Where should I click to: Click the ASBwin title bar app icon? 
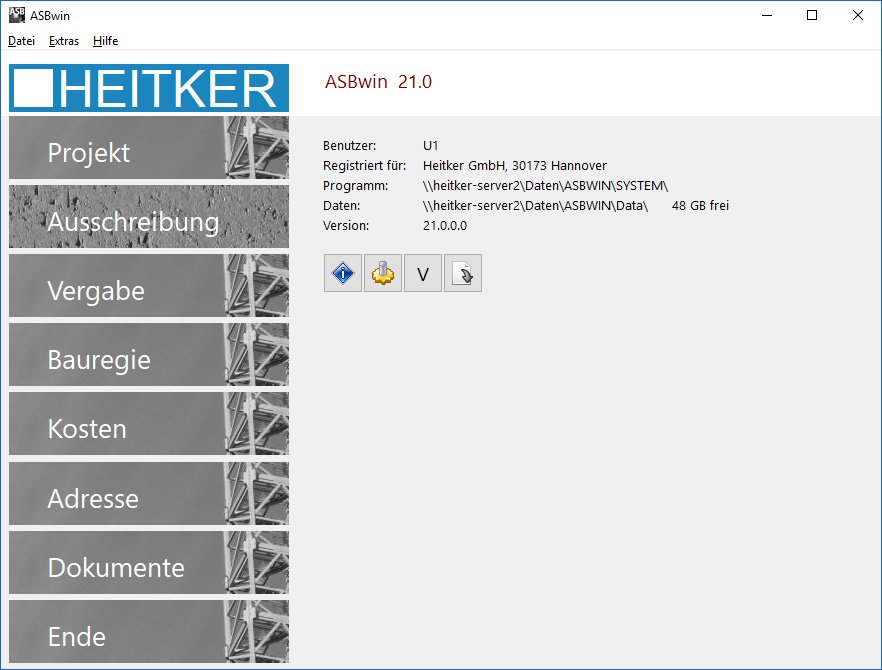coord(17,15)
